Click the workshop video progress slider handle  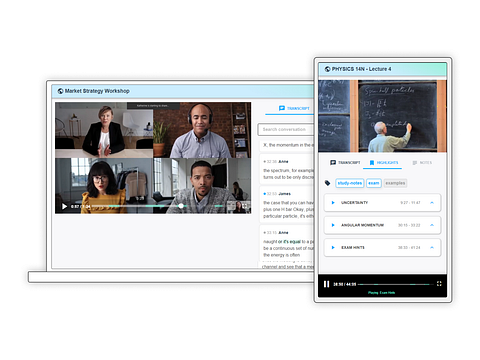click(x=181, y=206)
